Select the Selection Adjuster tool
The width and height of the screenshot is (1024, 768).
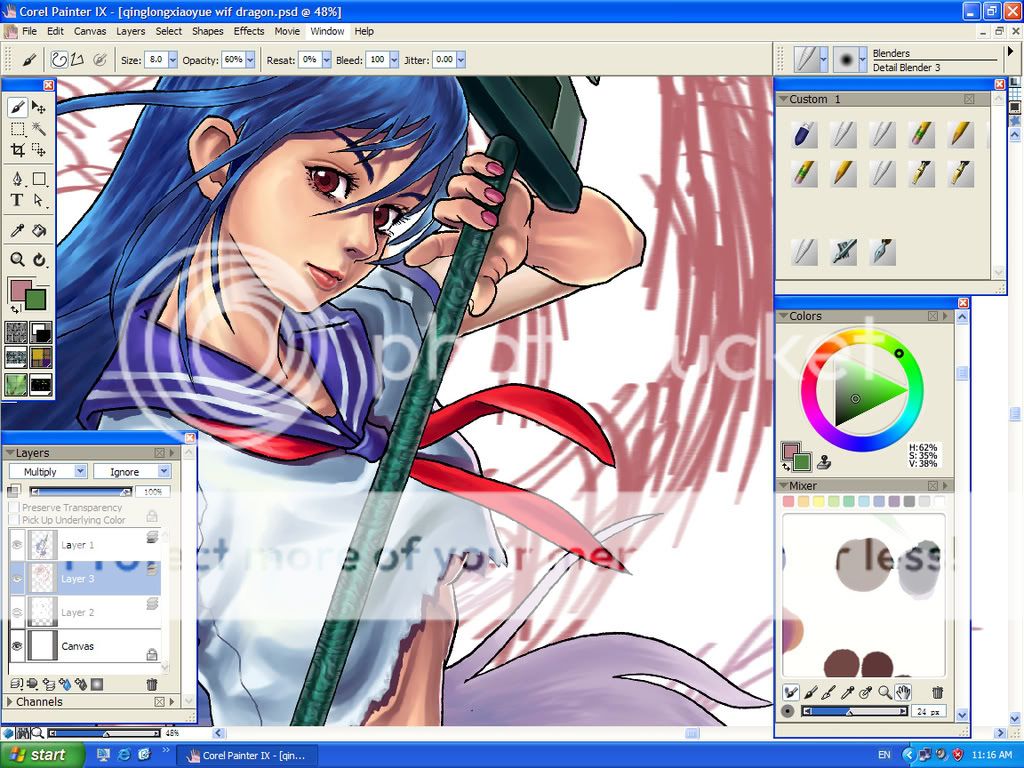click(39, 150)
